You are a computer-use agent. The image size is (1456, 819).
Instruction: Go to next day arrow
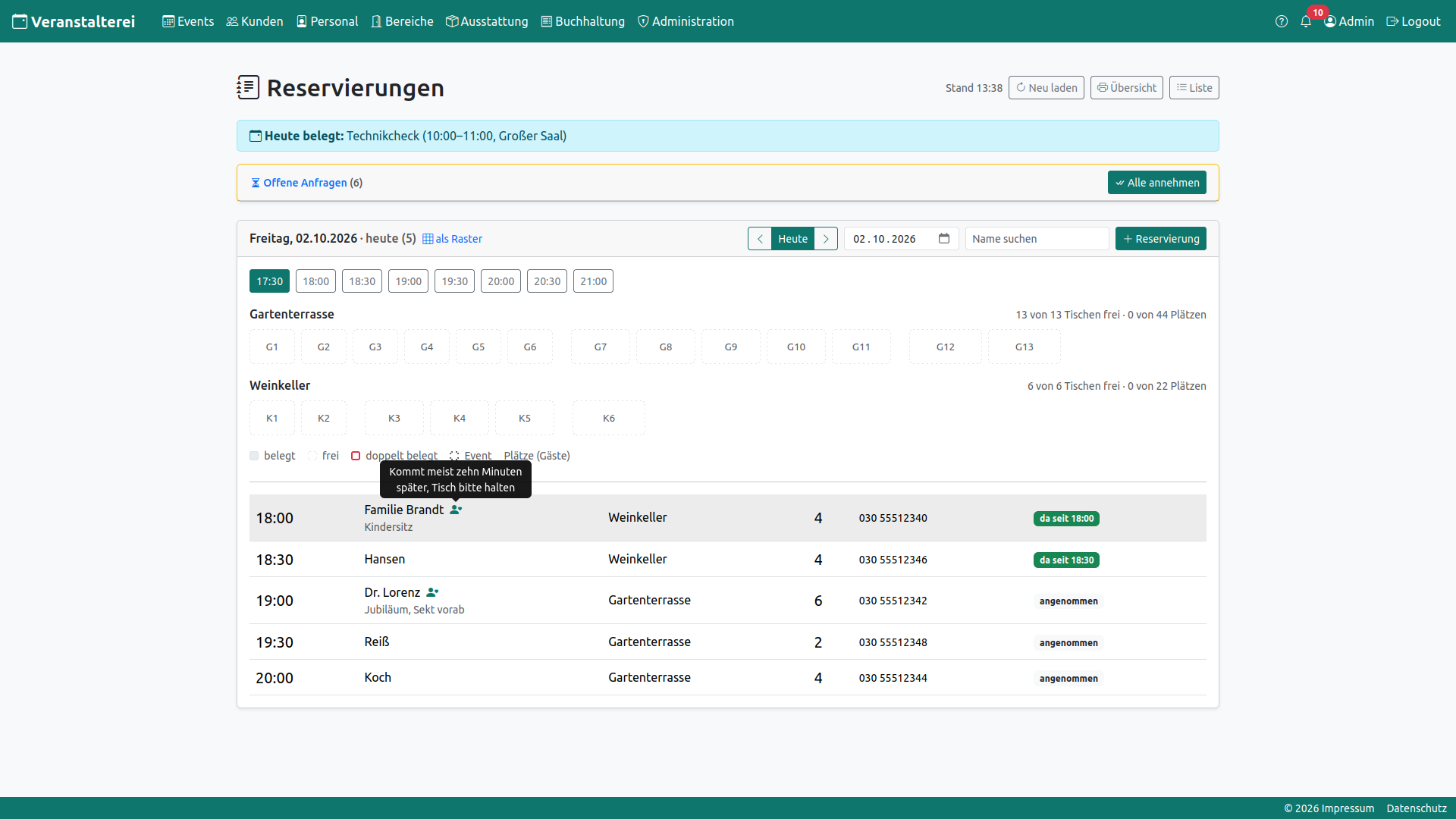pos(826,238)
